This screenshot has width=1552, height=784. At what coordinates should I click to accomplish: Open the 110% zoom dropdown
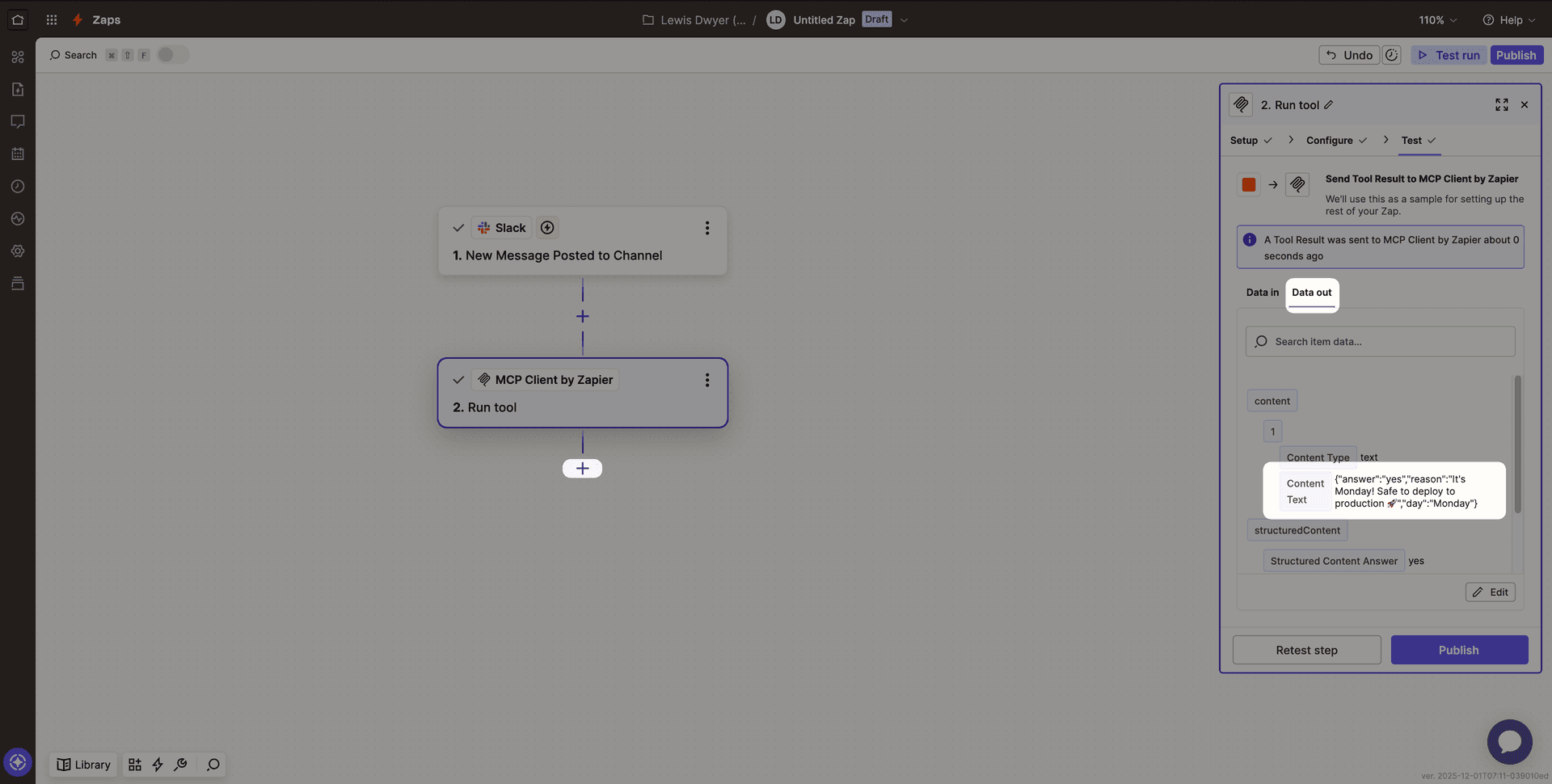1437,20
